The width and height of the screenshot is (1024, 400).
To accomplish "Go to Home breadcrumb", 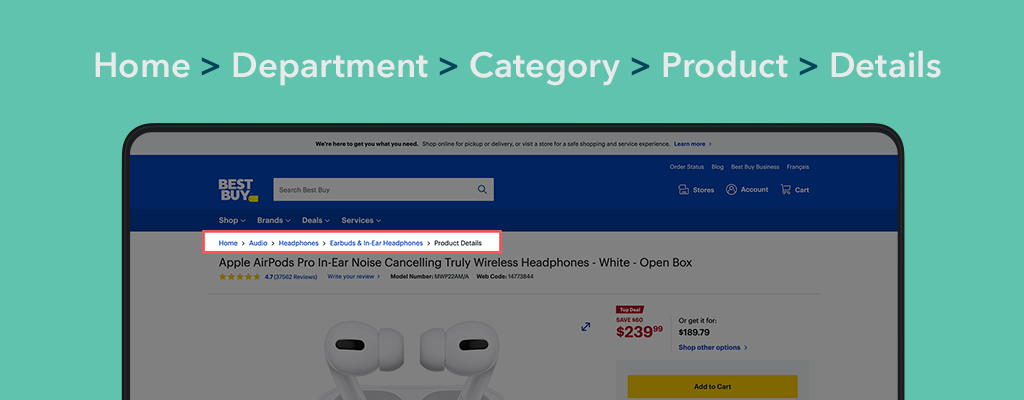I will click(228, 243).
